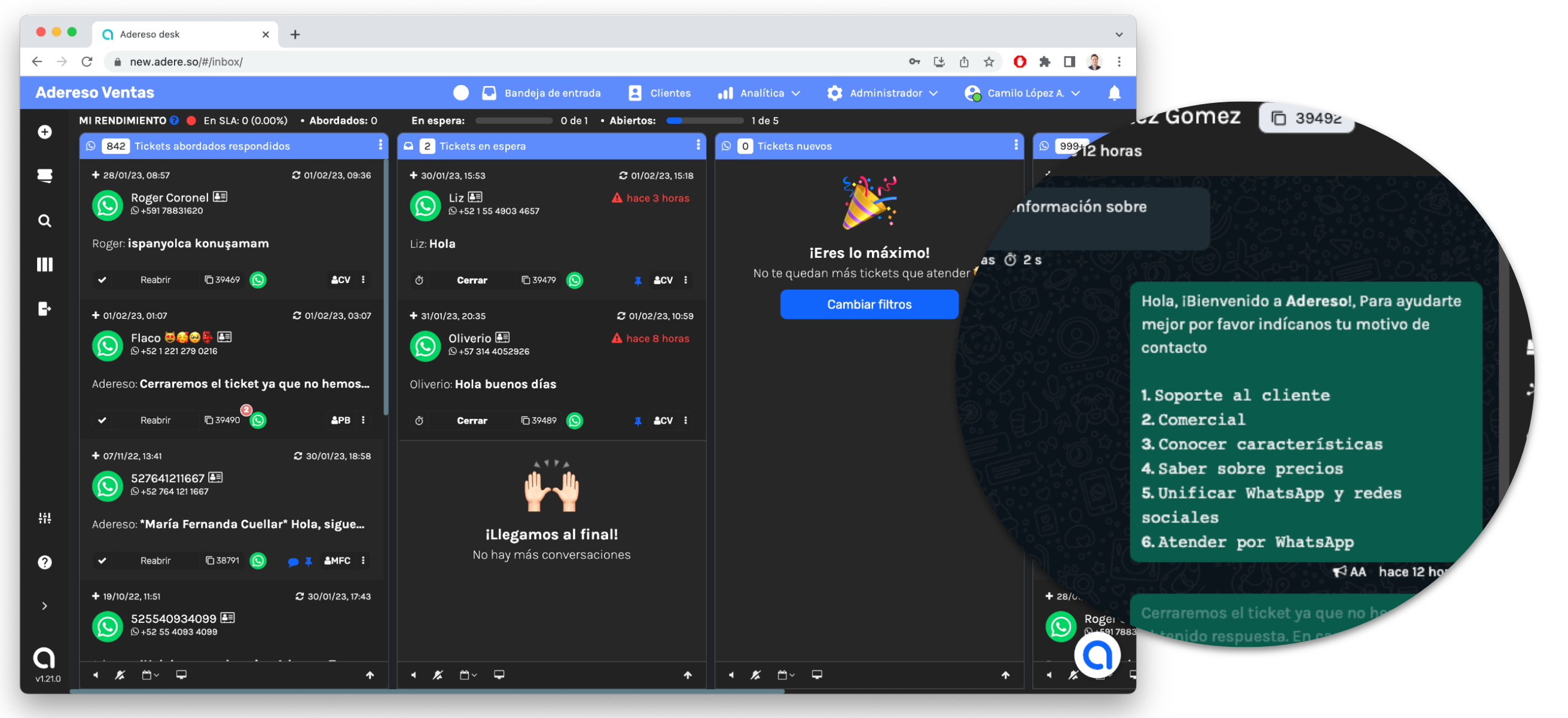Screen dimensions: 1568x718
Task: Open the search icon in the left sidebar
Action: pyautogui.click(x=44, y=221)
